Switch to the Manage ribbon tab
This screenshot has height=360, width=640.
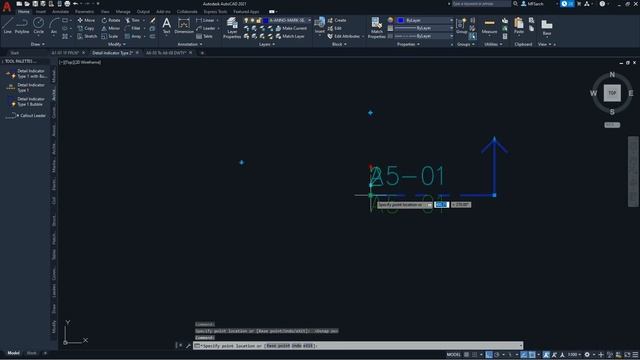point(123,12)
